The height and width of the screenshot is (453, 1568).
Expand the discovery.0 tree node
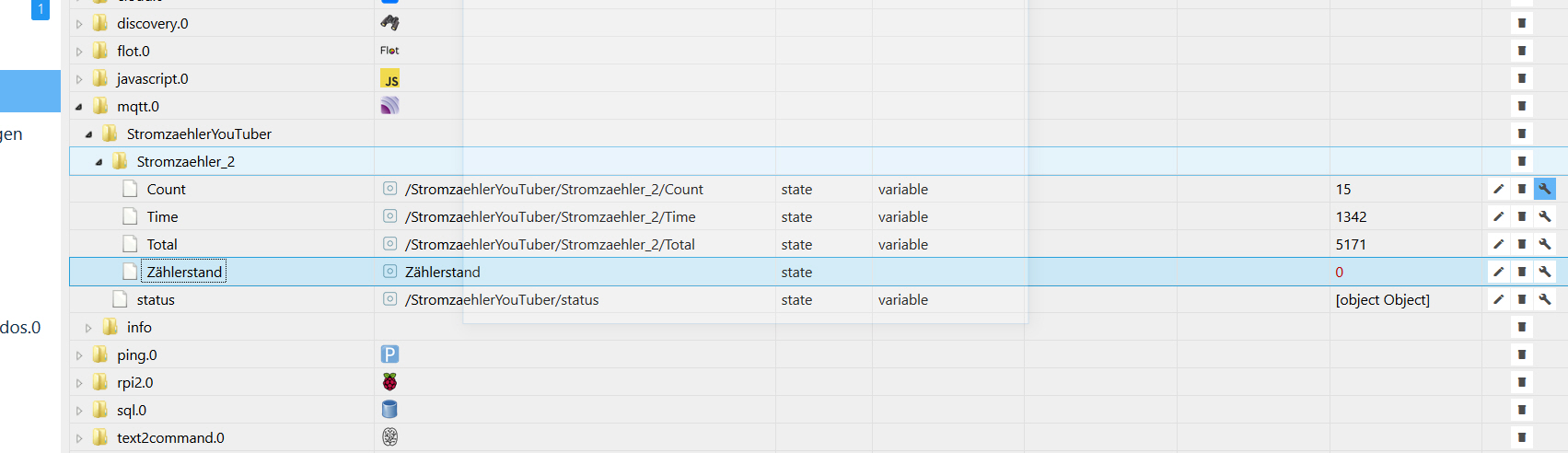point(79,24)
